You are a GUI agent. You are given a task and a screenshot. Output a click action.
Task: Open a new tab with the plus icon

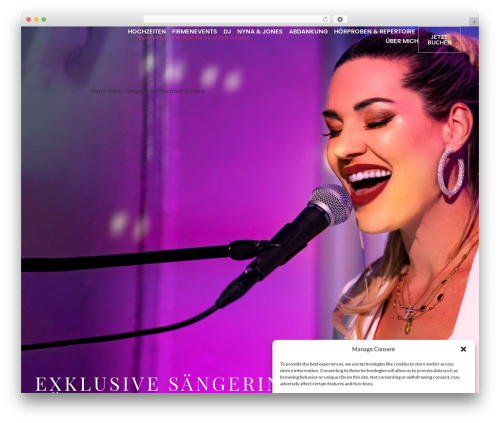(474, 22)
